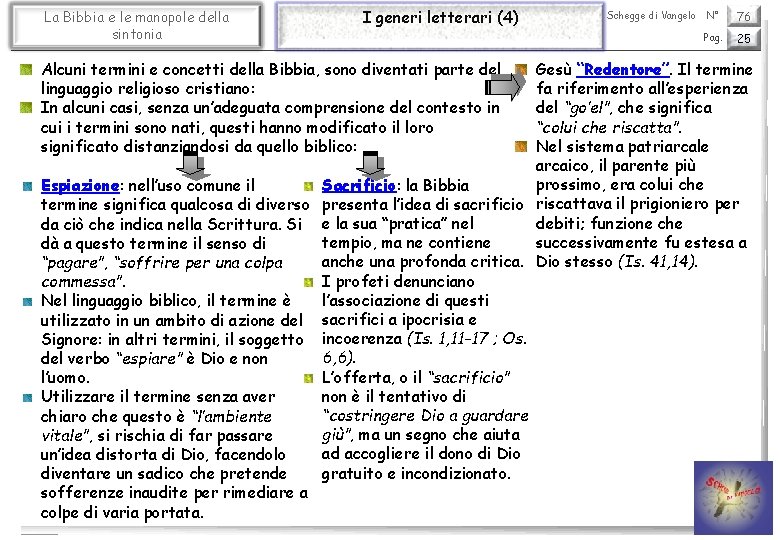Click the text 'Nel linguaggio biblico, il termine è'
This screenshot has width=780, height=540.
(166, 301)
